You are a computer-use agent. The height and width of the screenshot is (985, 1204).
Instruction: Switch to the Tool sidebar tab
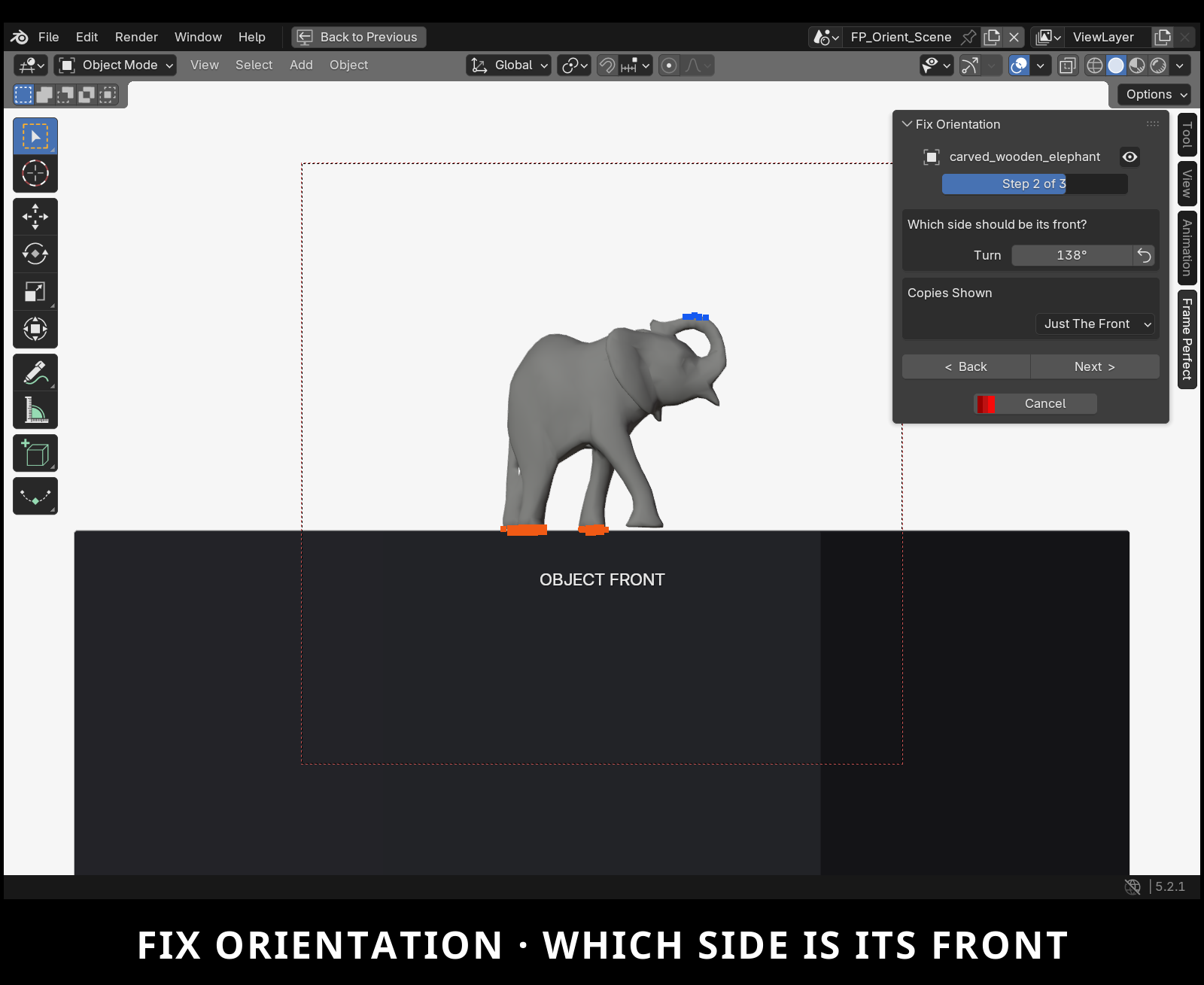1187,135
